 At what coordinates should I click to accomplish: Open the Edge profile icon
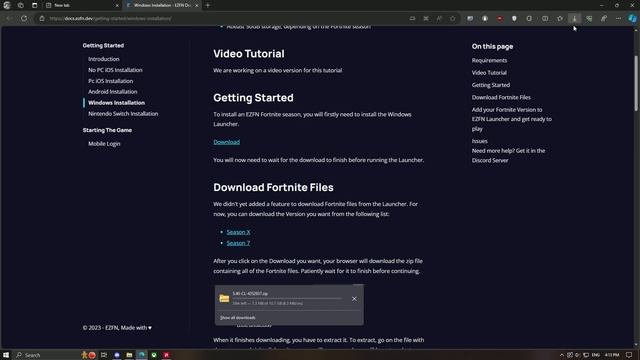click(x=7, y=5)
